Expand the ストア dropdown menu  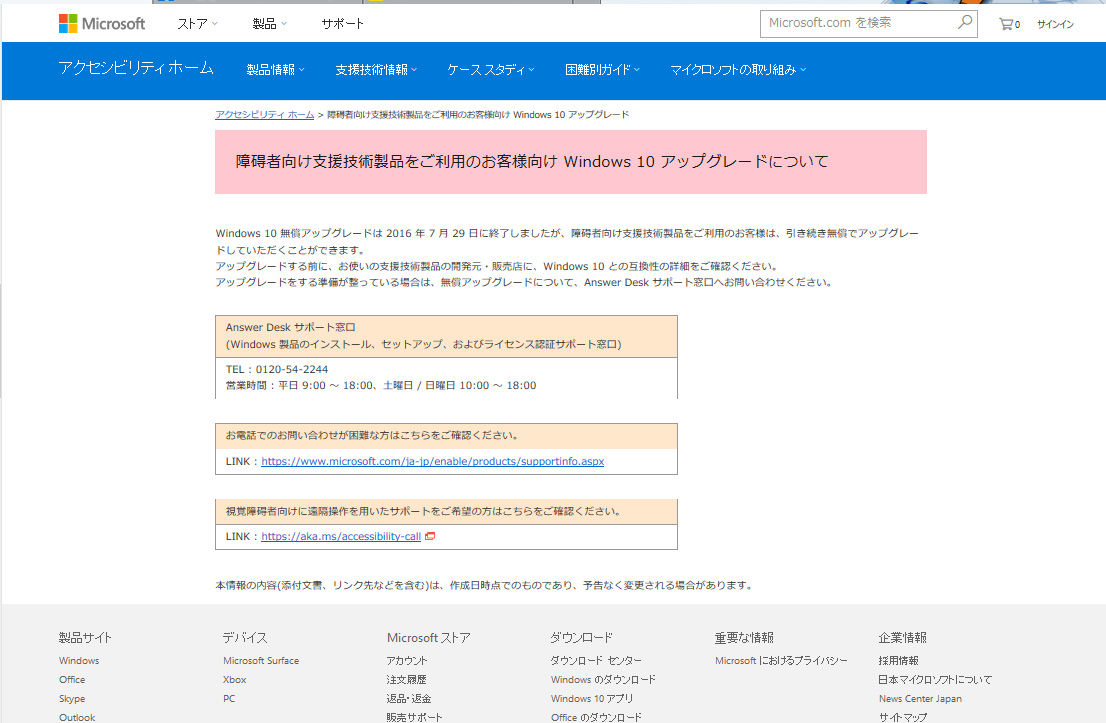pyautogui.click(x=197, y=24)
